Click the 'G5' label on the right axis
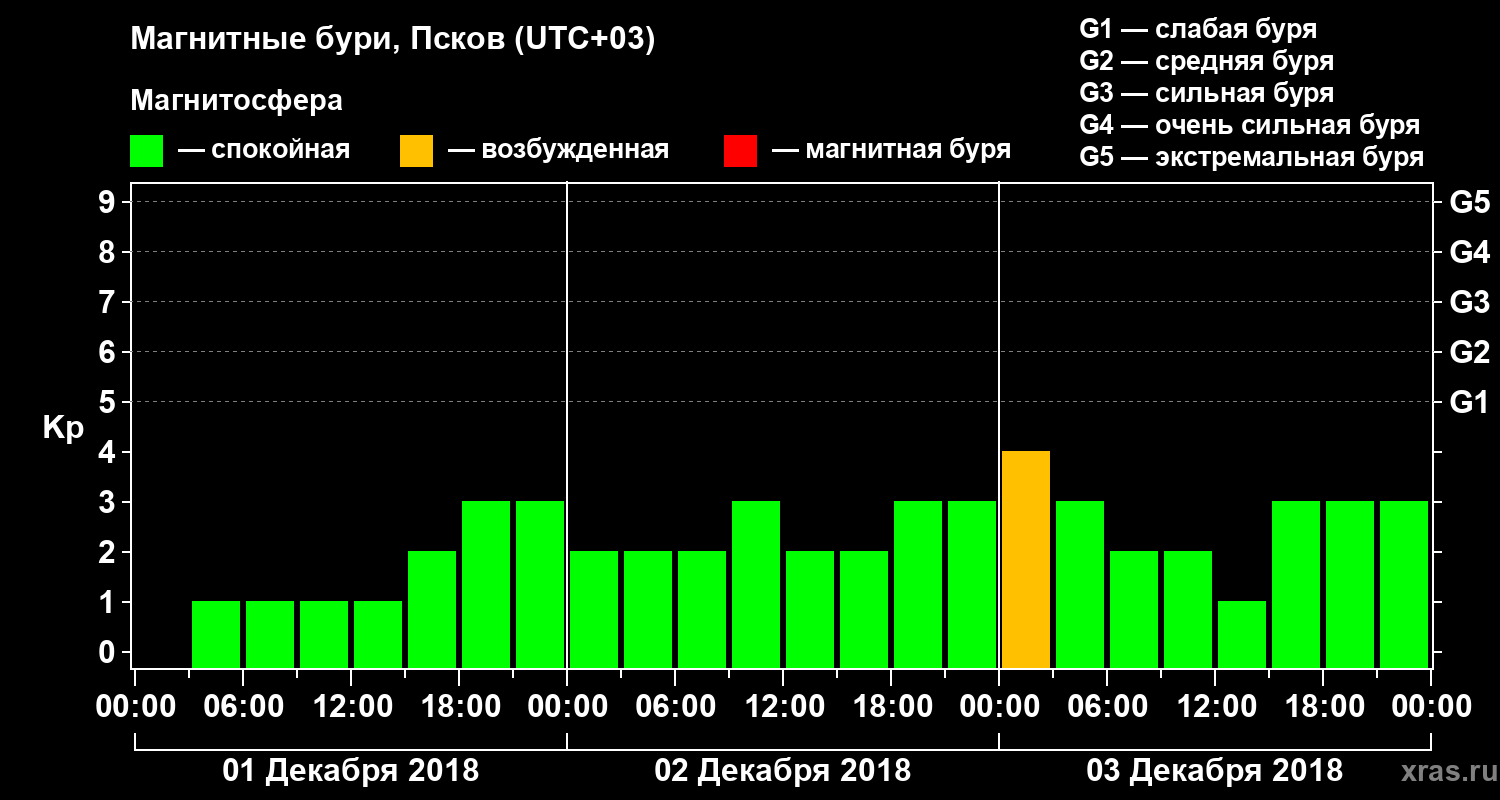1500x800 pixels. tap(1469, 202)
